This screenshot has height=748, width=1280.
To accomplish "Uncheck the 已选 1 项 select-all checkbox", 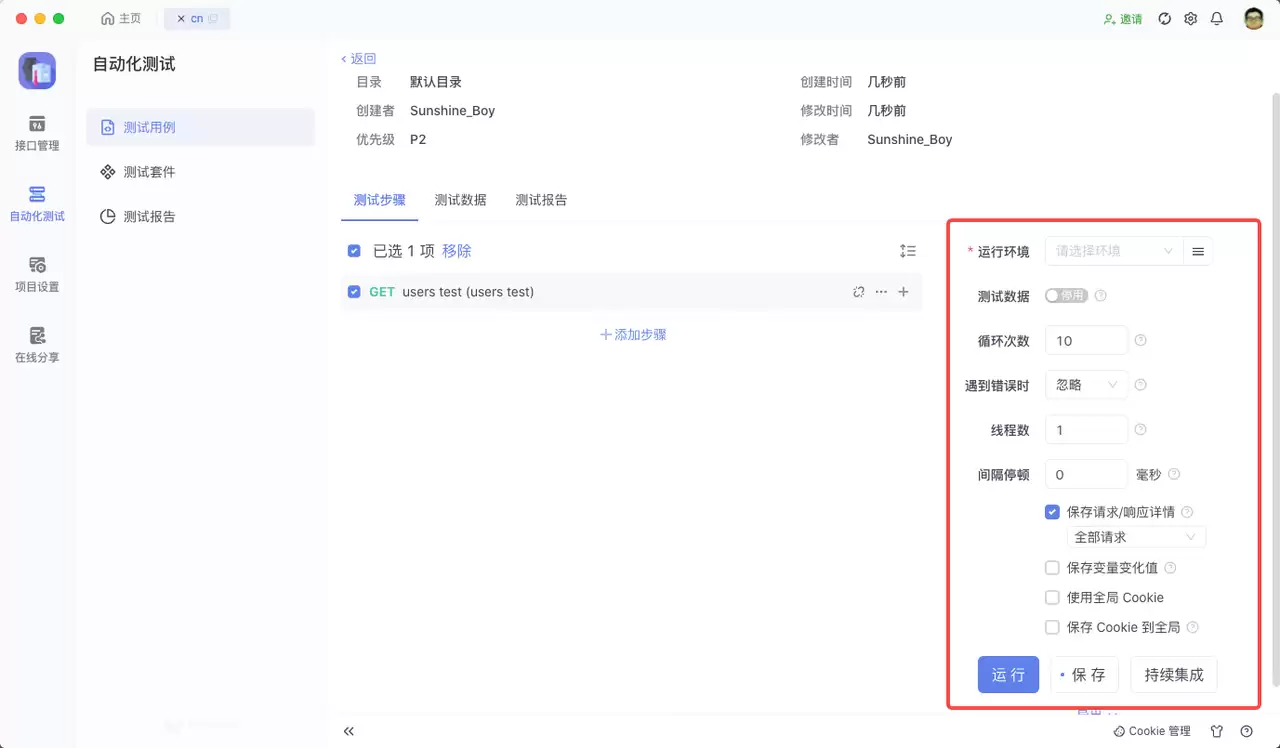I will point(354,251).
